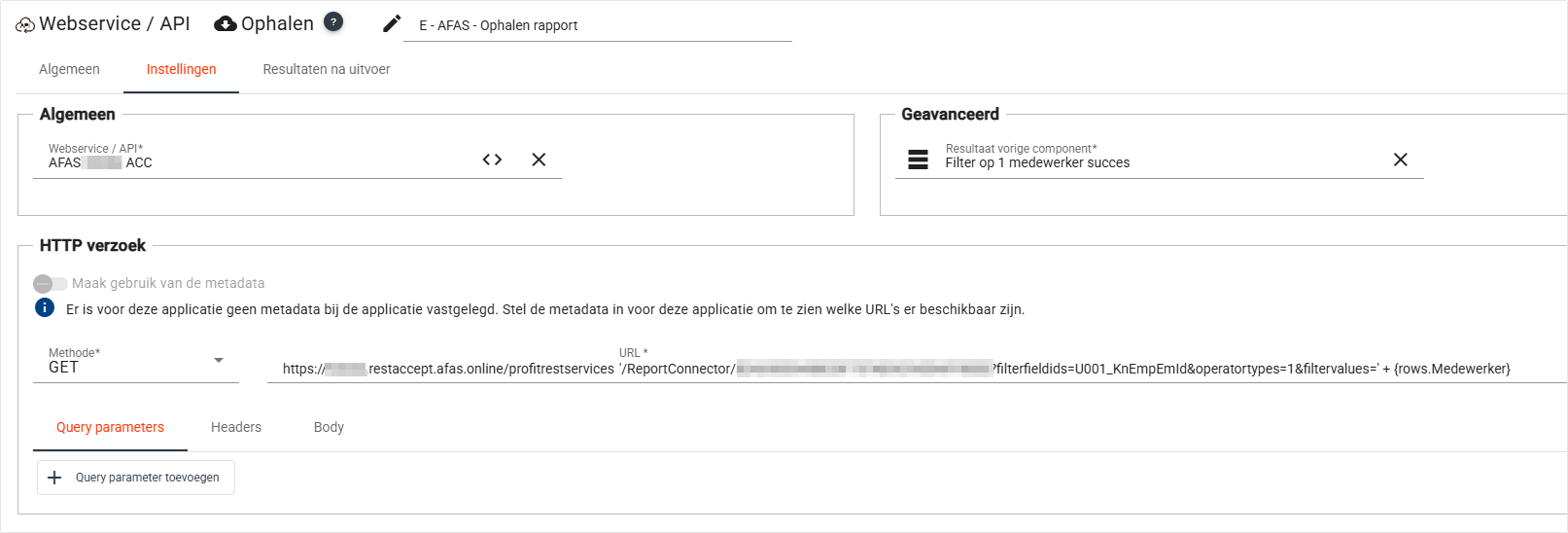Open the Webservice / API selection field
The height and width of the screenshot is (533, 1568).
(x=253, y=162)
